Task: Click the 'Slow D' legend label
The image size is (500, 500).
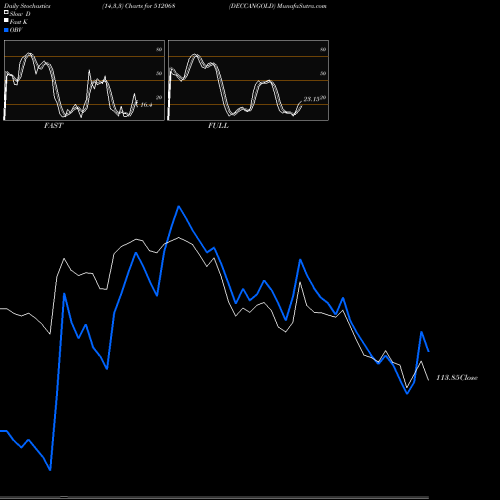Action: [20, 14]
